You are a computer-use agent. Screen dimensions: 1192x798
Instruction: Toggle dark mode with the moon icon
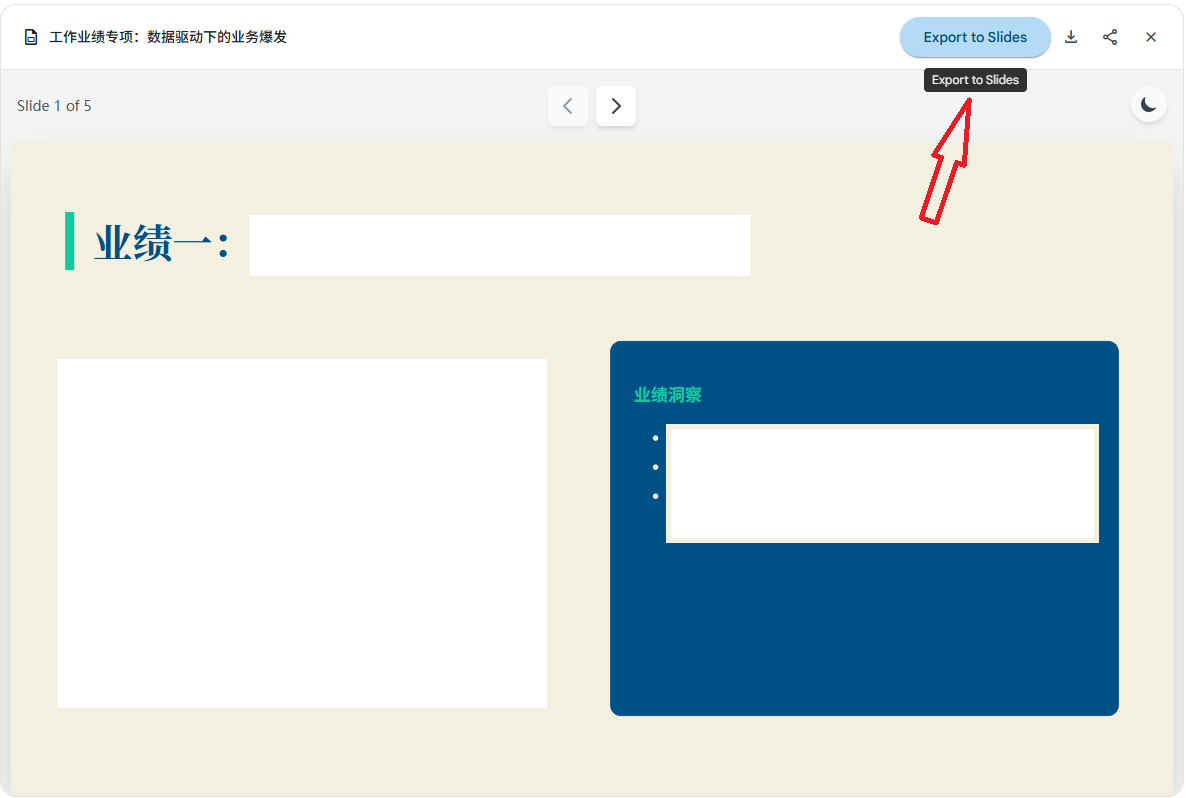[x=1149, y=105]
